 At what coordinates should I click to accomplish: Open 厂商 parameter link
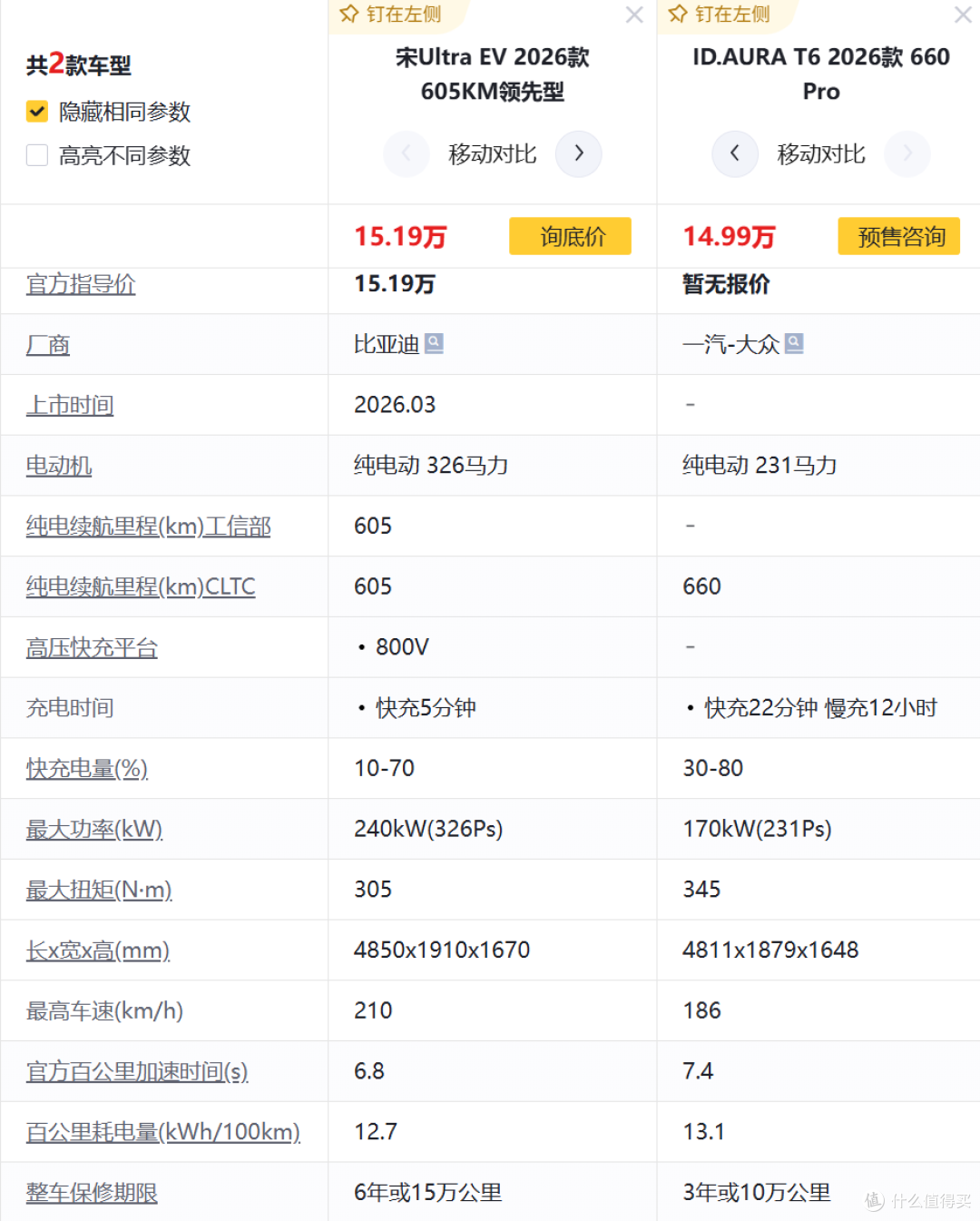[x=48, y=345]
